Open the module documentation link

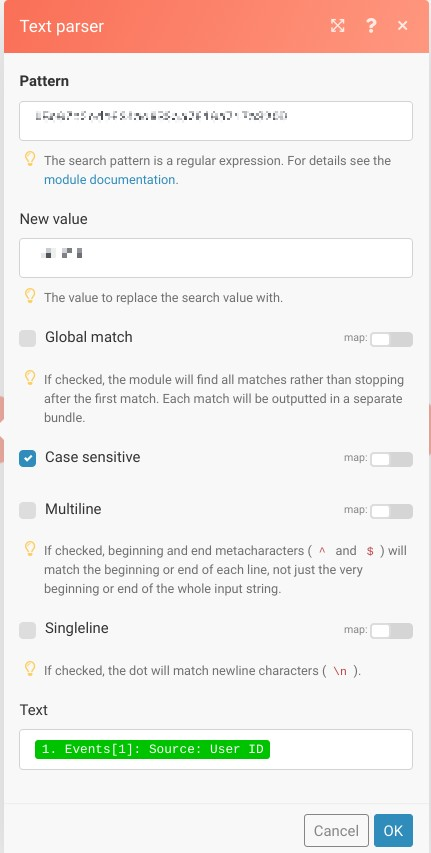tap(111, 180)
